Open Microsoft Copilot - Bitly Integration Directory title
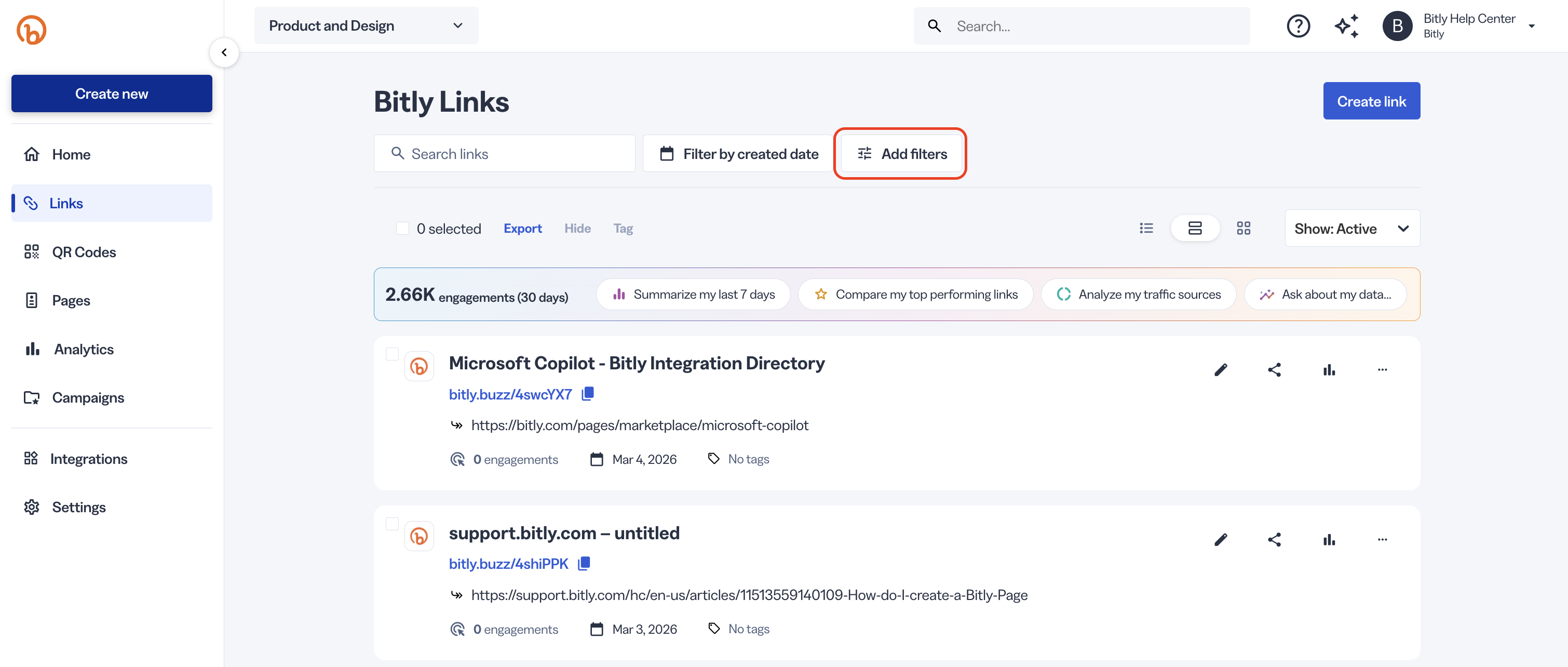 coord(637,363)
